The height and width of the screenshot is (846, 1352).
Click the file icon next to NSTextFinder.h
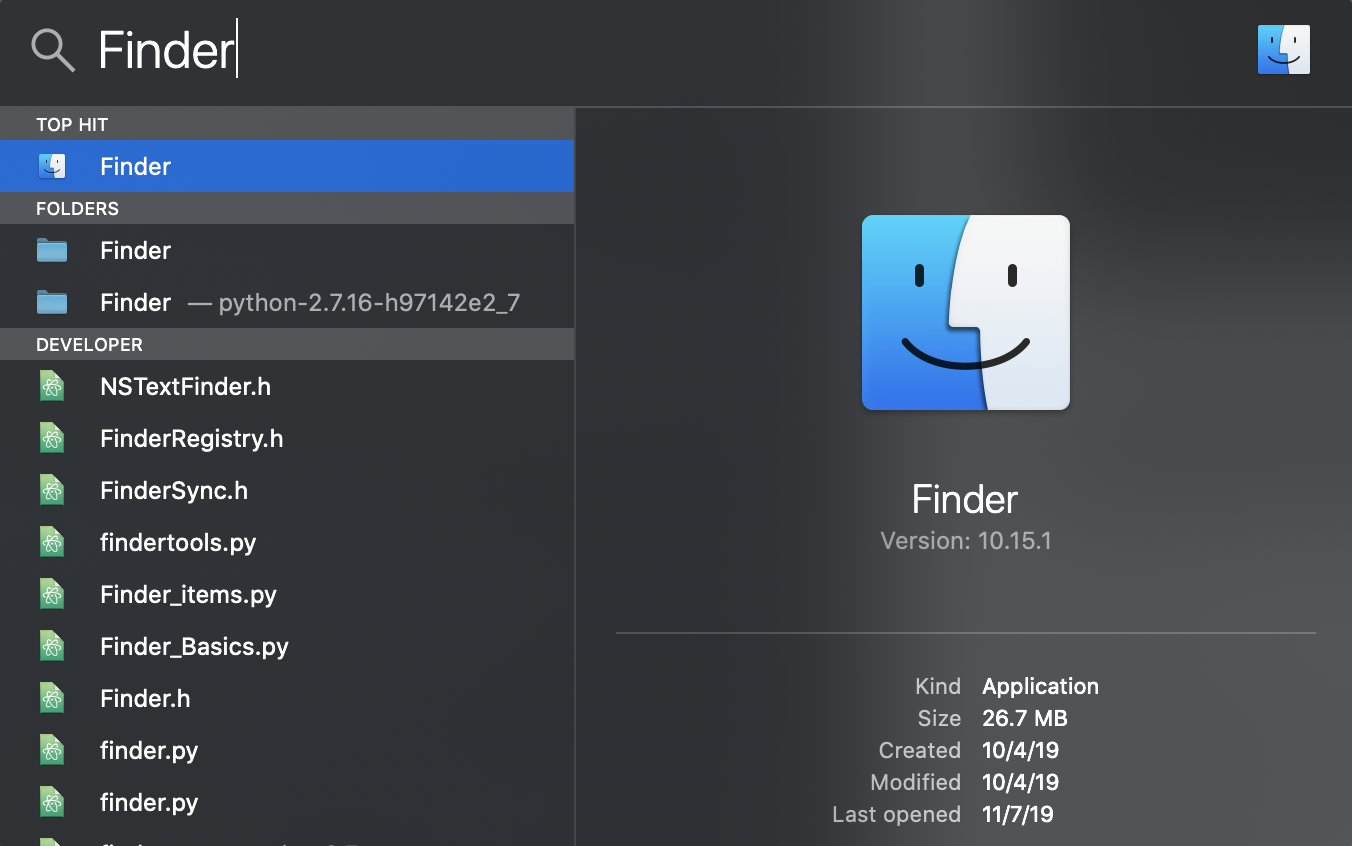52,386
